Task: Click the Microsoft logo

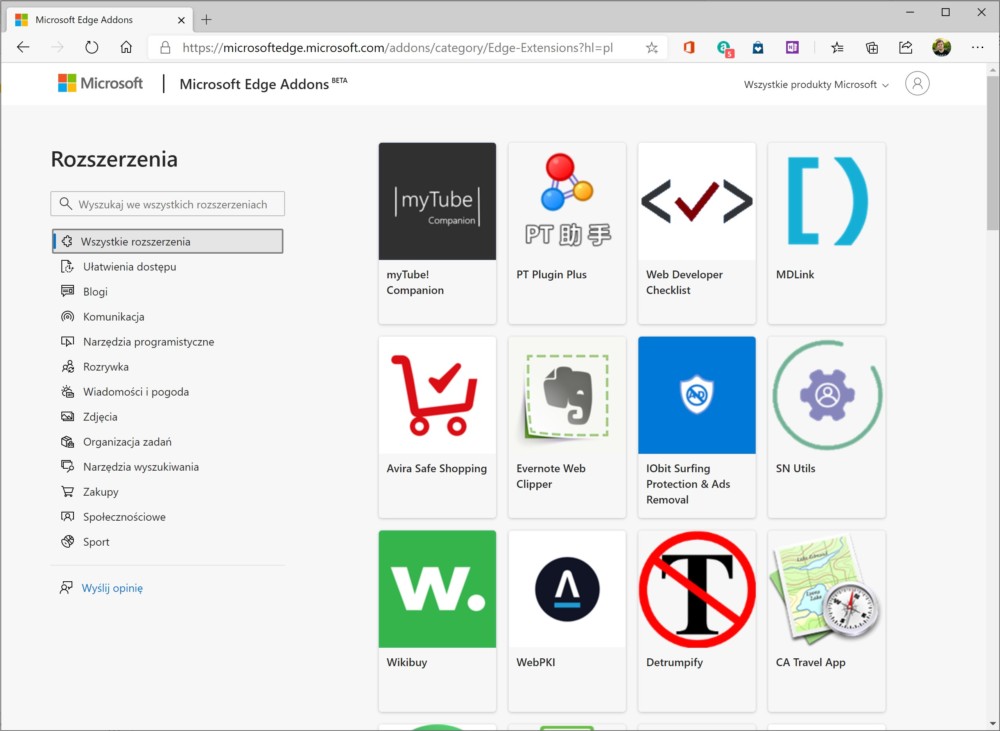Action: coord(100,83)
